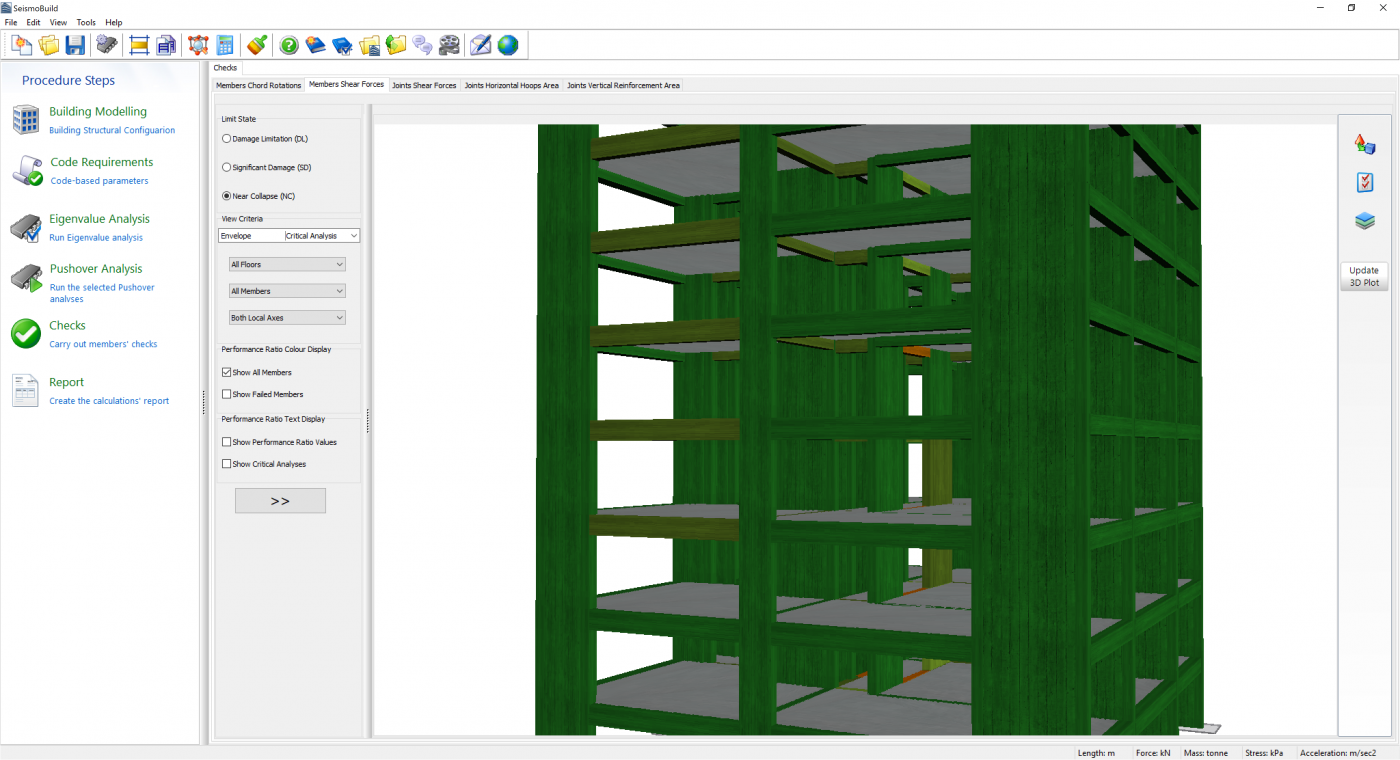Click the Pushover Analysis chip icon

click(x=26, y=279)
